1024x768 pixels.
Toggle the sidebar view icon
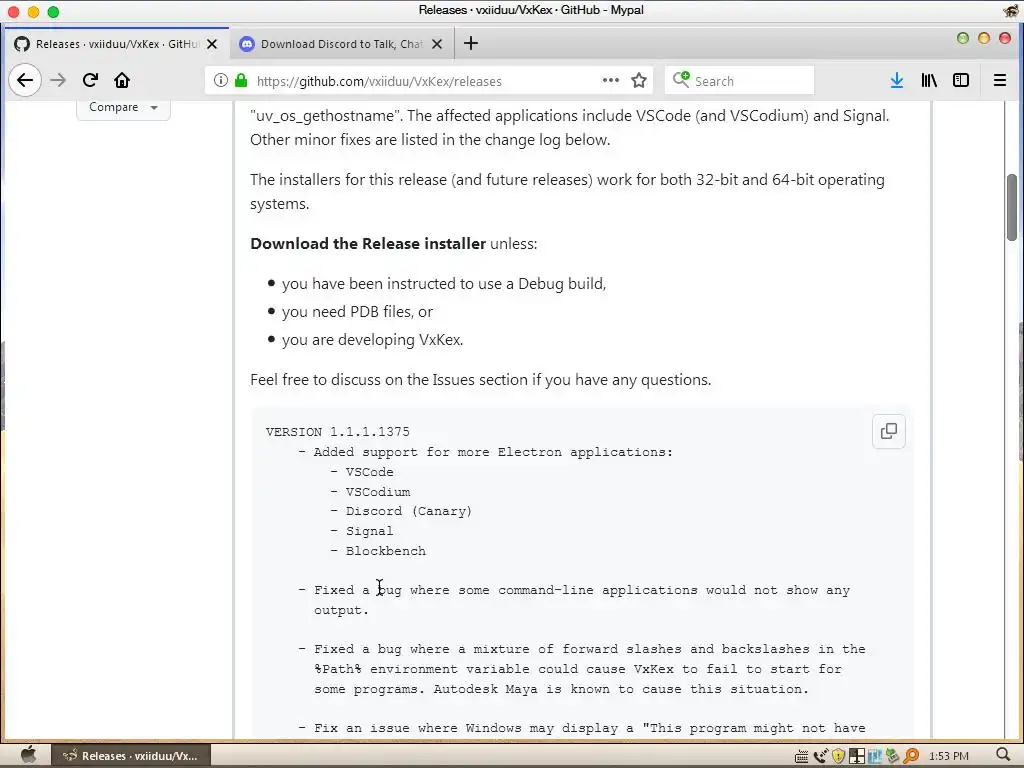pos(961,80)
